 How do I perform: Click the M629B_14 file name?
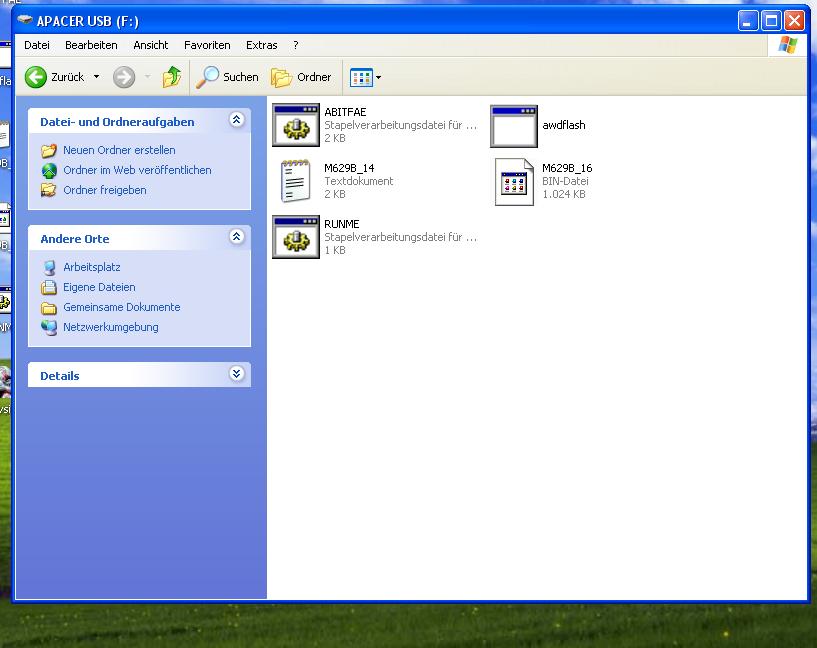point(349,168)
